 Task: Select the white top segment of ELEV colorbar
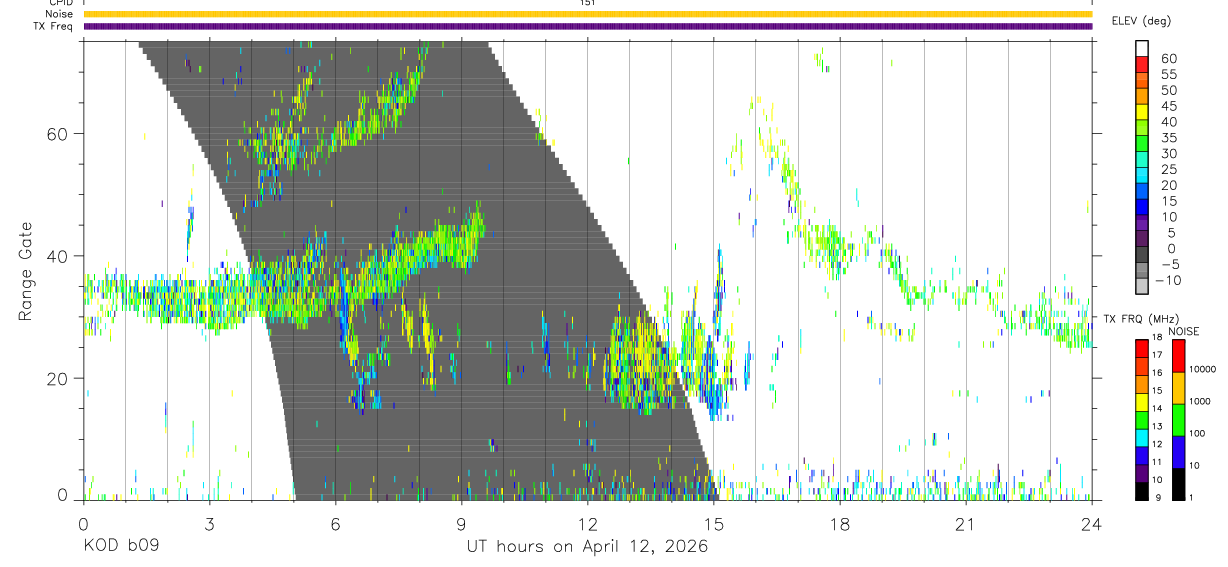[1142, 48]
